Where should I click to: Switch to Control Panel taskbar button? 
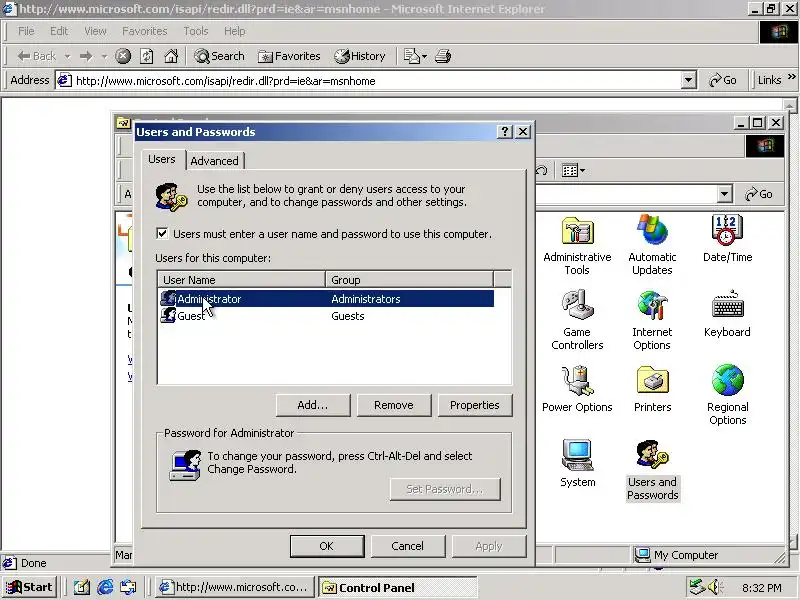point(397,588)
